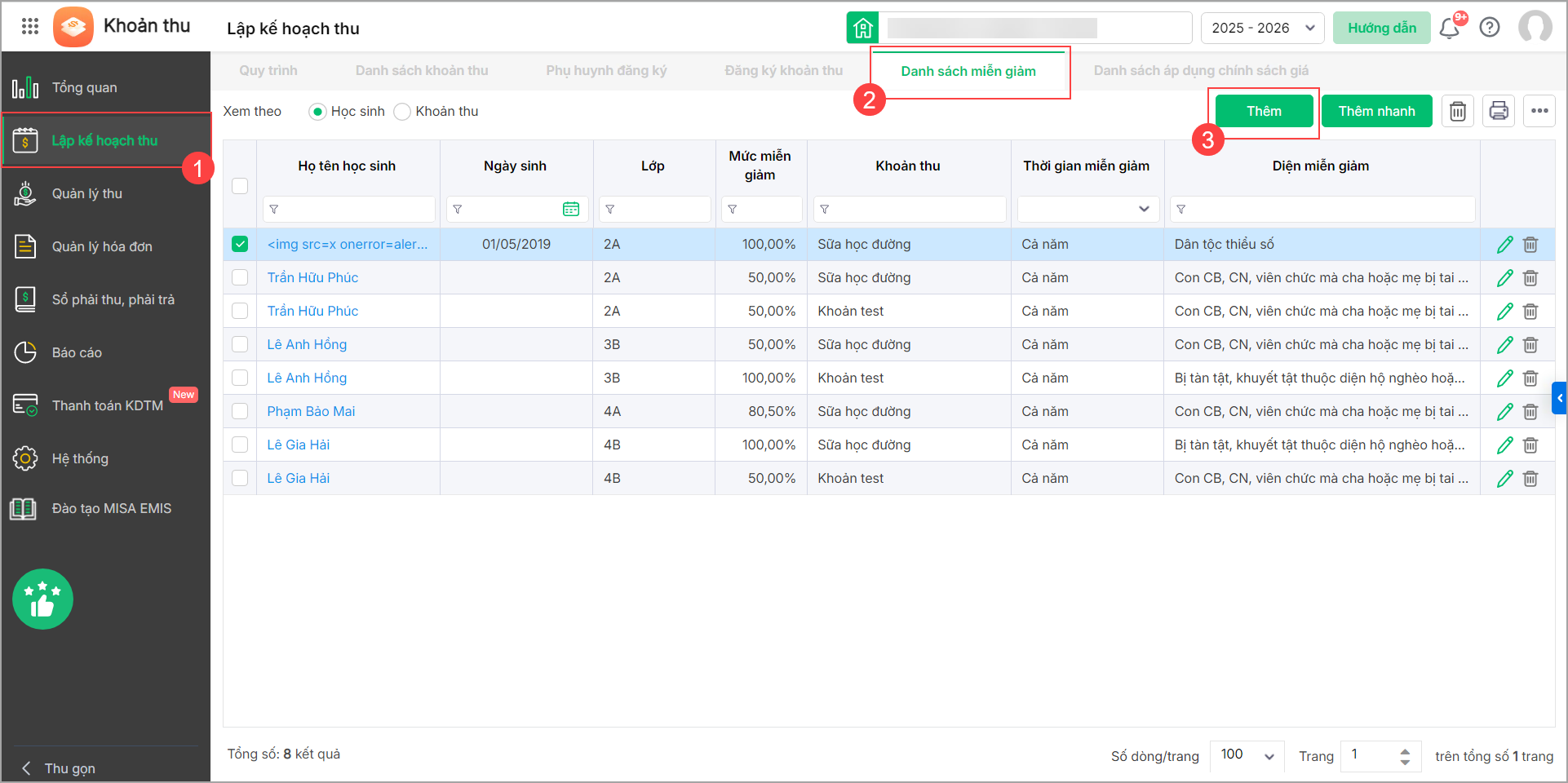Switch to the Phụ huynh đăng ký tab
Screen dimensions: 1568x783
point(606,71)
